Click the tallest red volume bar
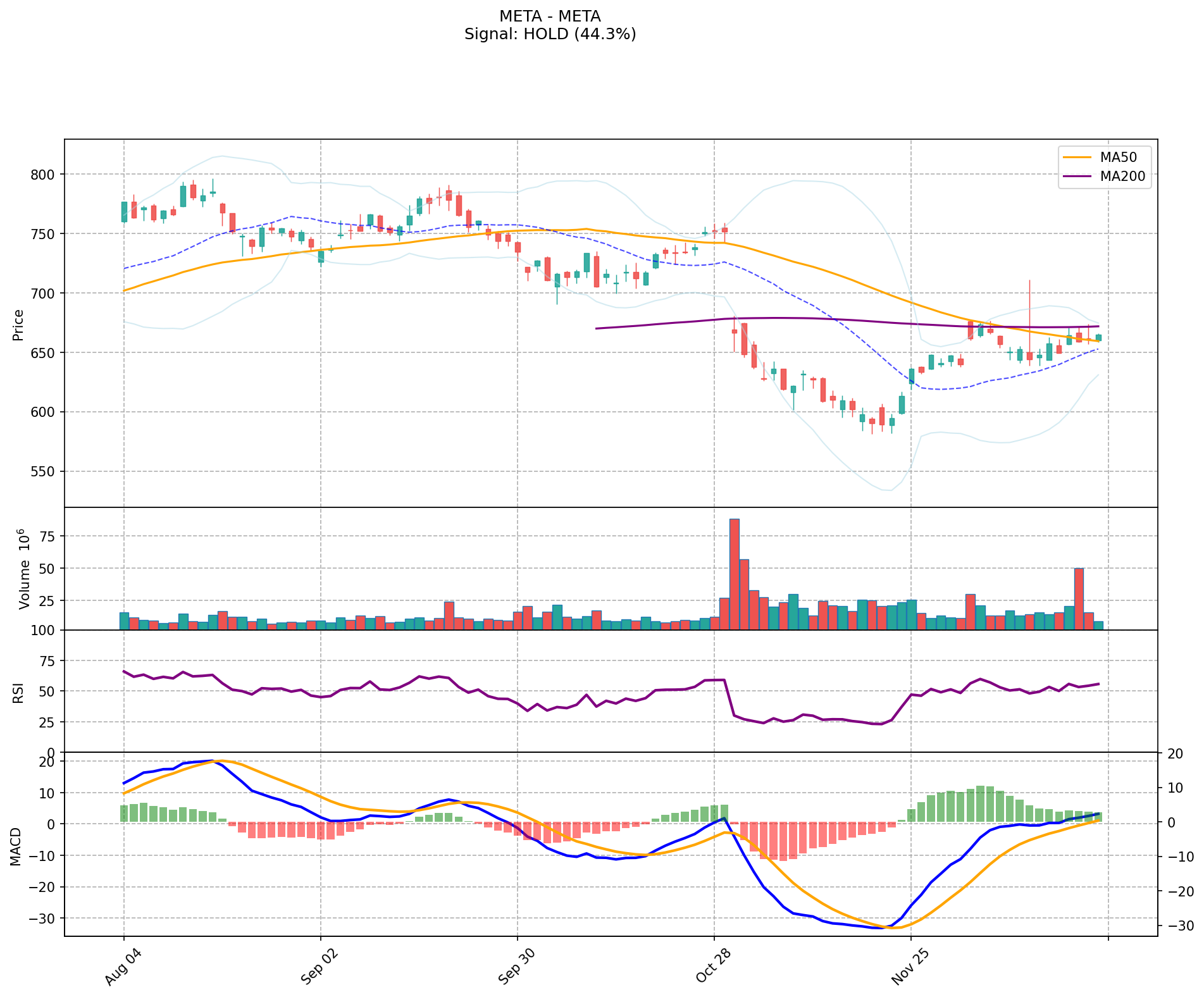1204x997 pixels. point(734,573)
